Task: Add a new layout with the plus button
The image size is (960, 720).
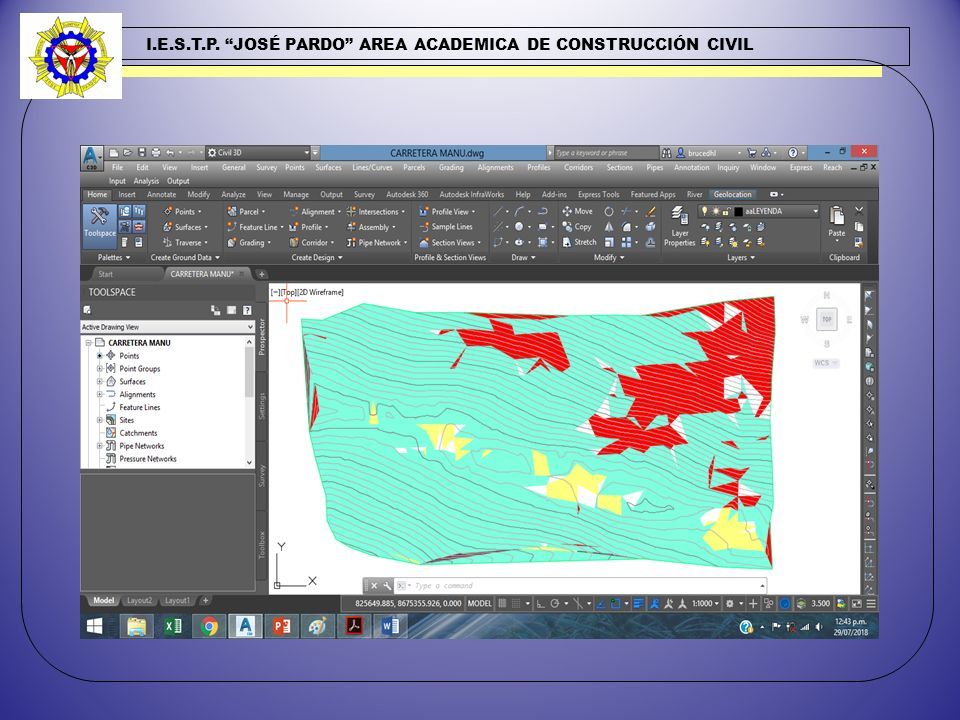Action: pyautogui.click(x=206, y=601)
